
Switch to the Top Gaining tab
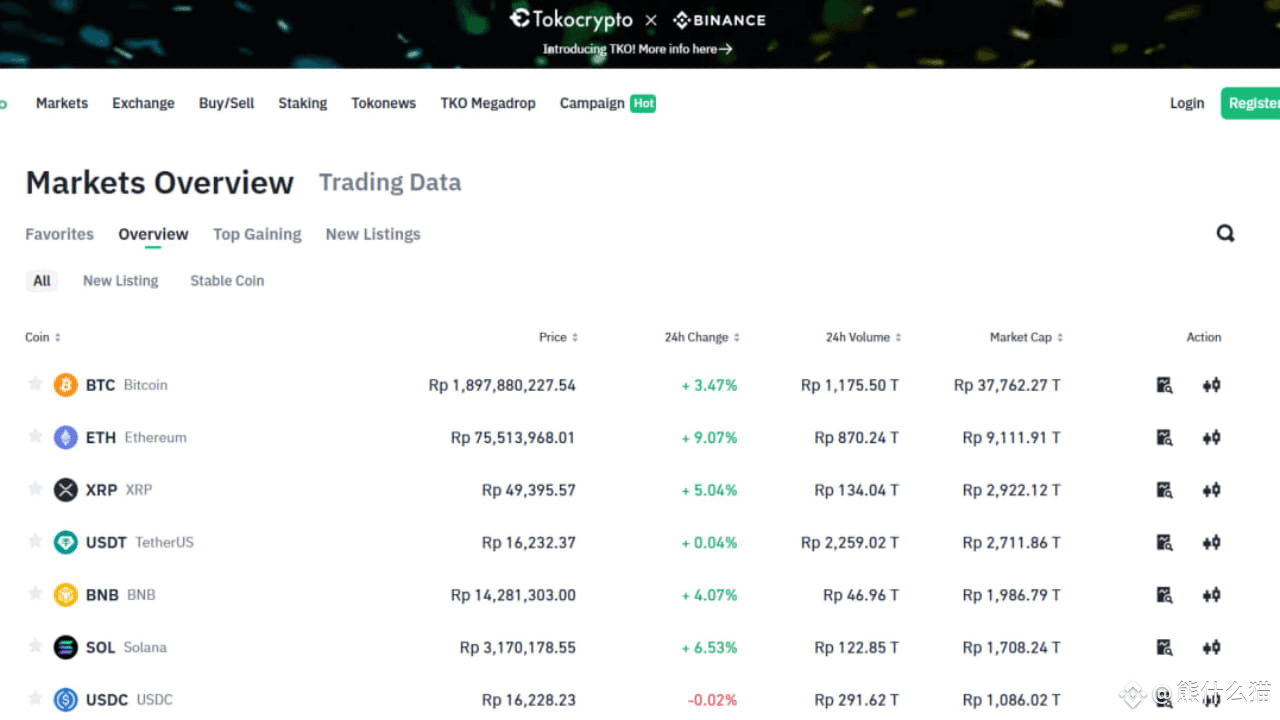click(x=257, y=234)
